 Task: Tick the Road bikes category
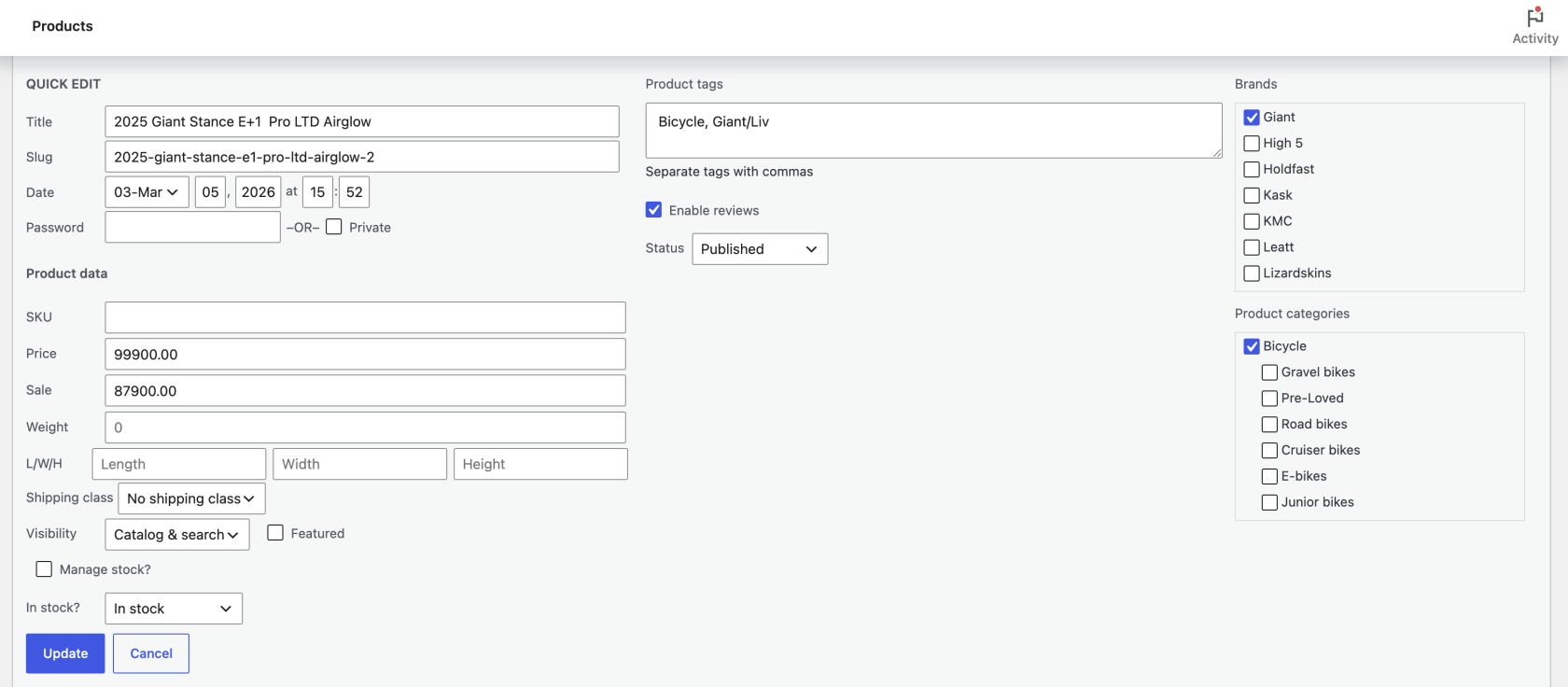click(x=1269, y=425)
